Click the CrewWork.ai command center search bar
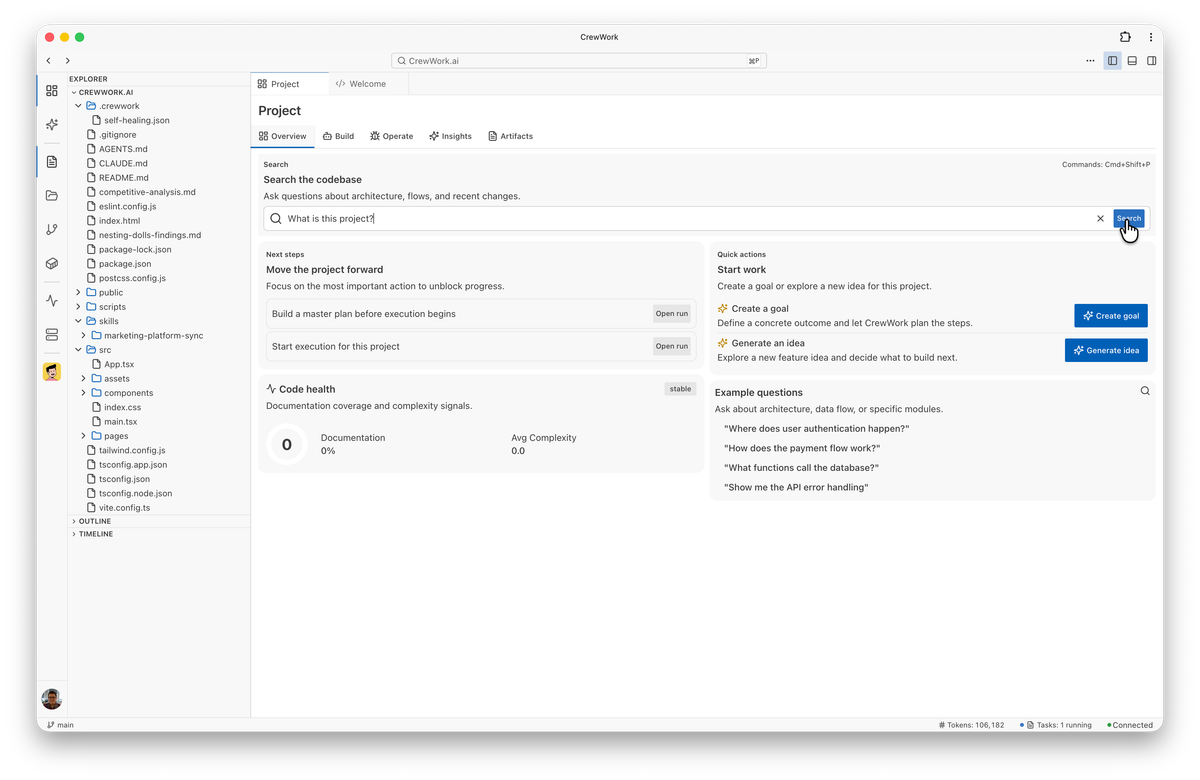Screen dimensions: 1200x780 578,61
